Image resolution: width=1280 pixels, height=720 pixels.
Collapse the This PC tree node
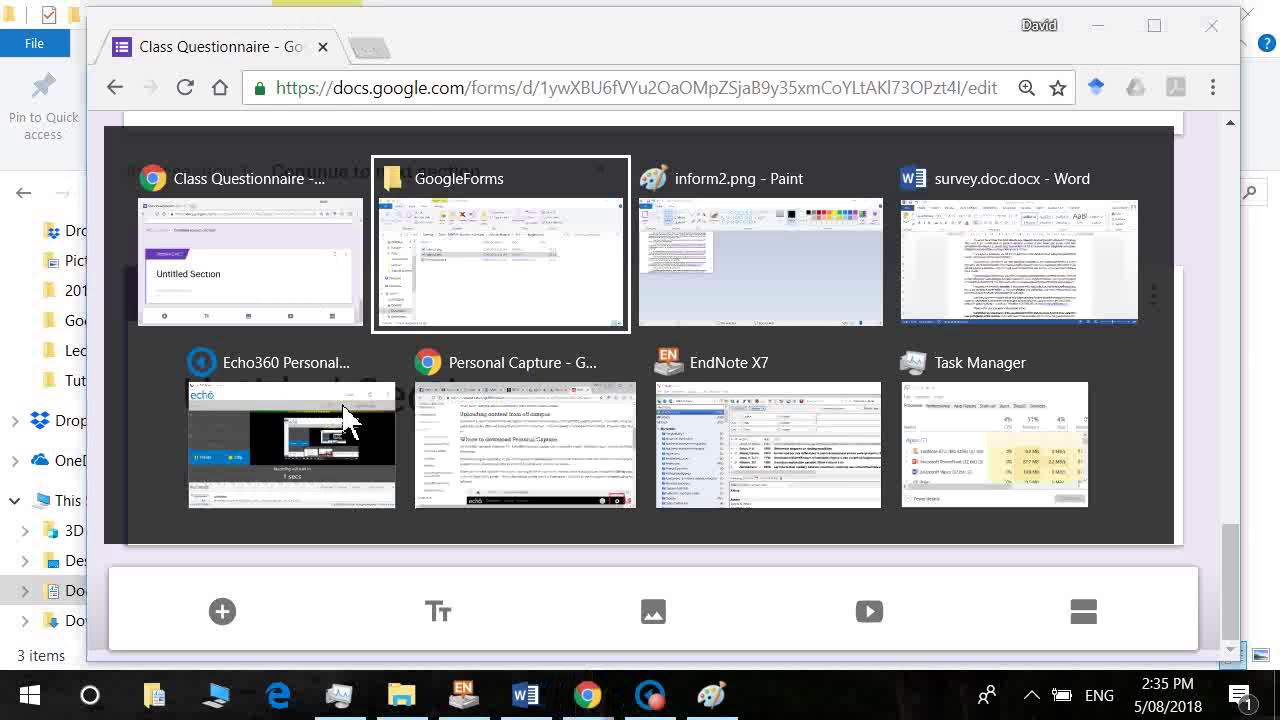coord(15,501)
